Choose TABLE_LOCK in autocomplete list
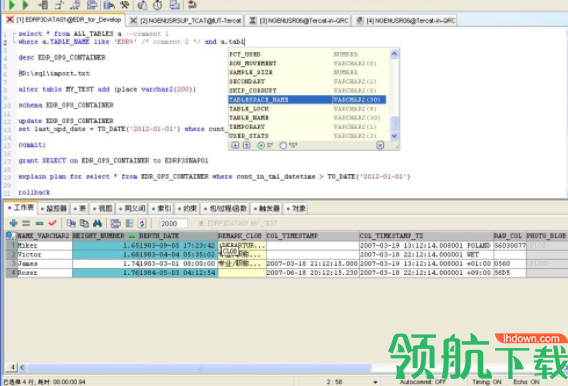The width and height of the screenshot is (568, 386). (307, 109)
